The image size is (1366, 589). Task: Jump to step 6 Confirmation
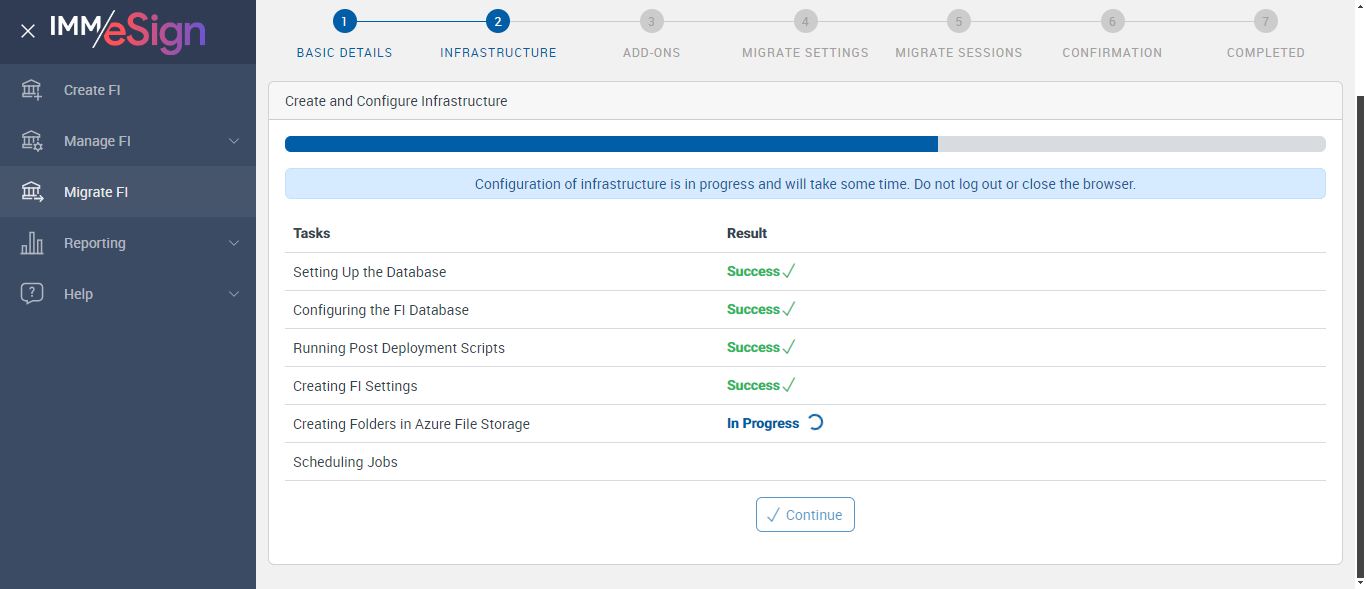click(x=1112, y=21)
